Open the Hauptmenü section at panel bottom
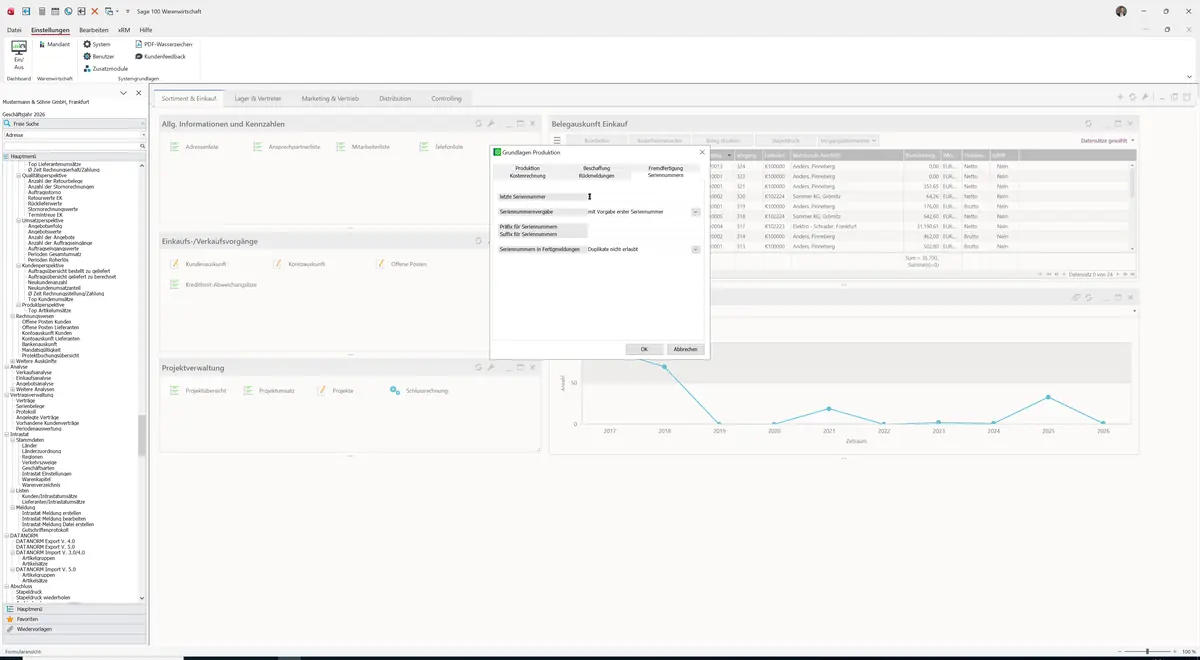The image size is (1200, 660). point(75,609)
